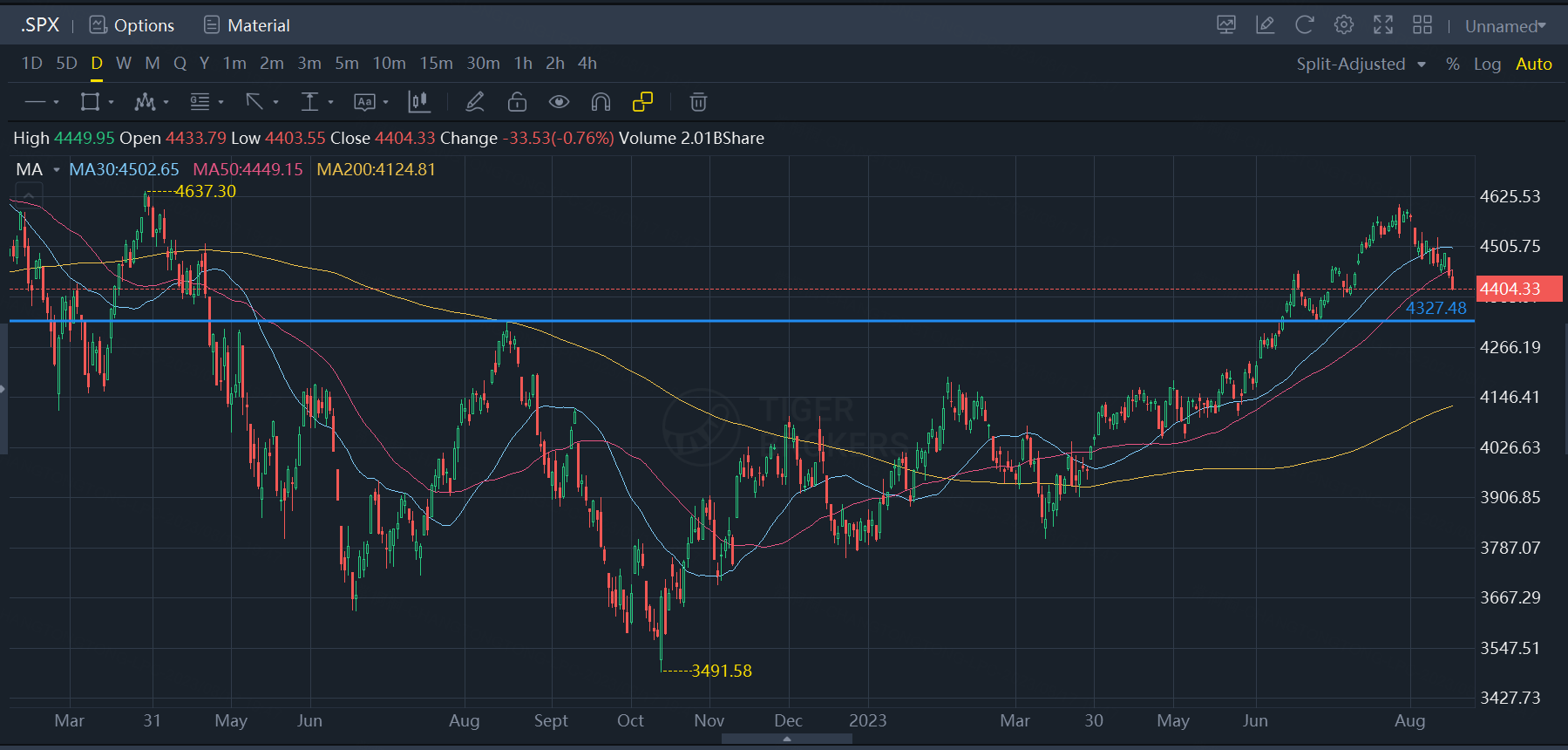Open the text tool dropdown arrow
The width and height of the screenshot is (1568, 750).
click(x=385, y=103)
